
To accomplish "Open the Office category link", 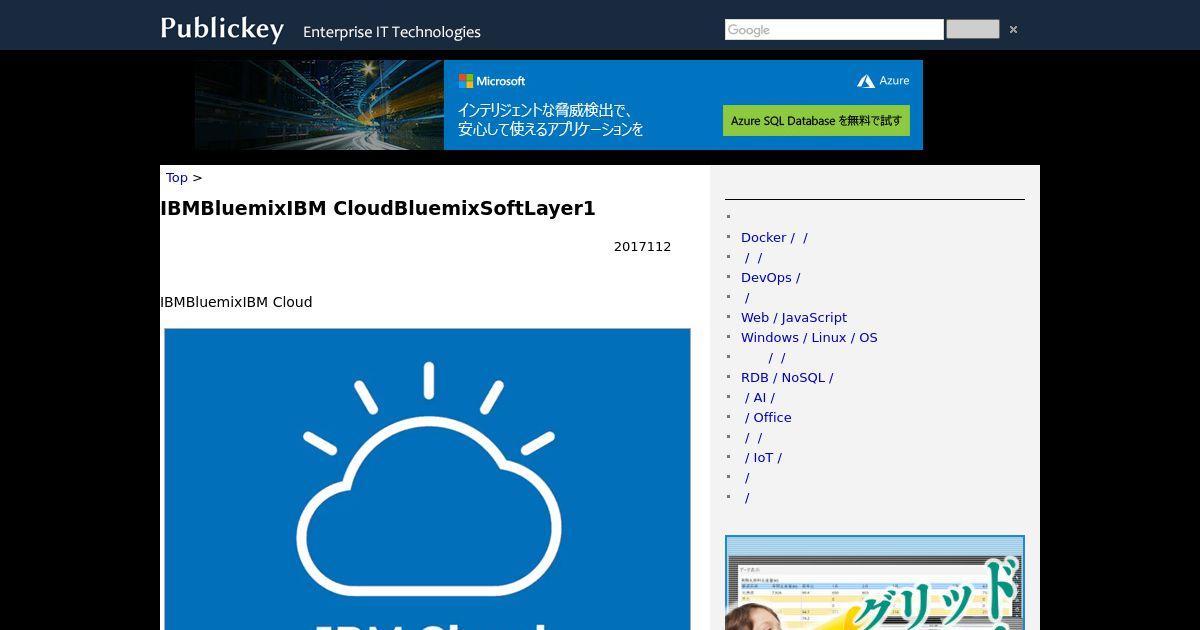I will coord(768,417).
